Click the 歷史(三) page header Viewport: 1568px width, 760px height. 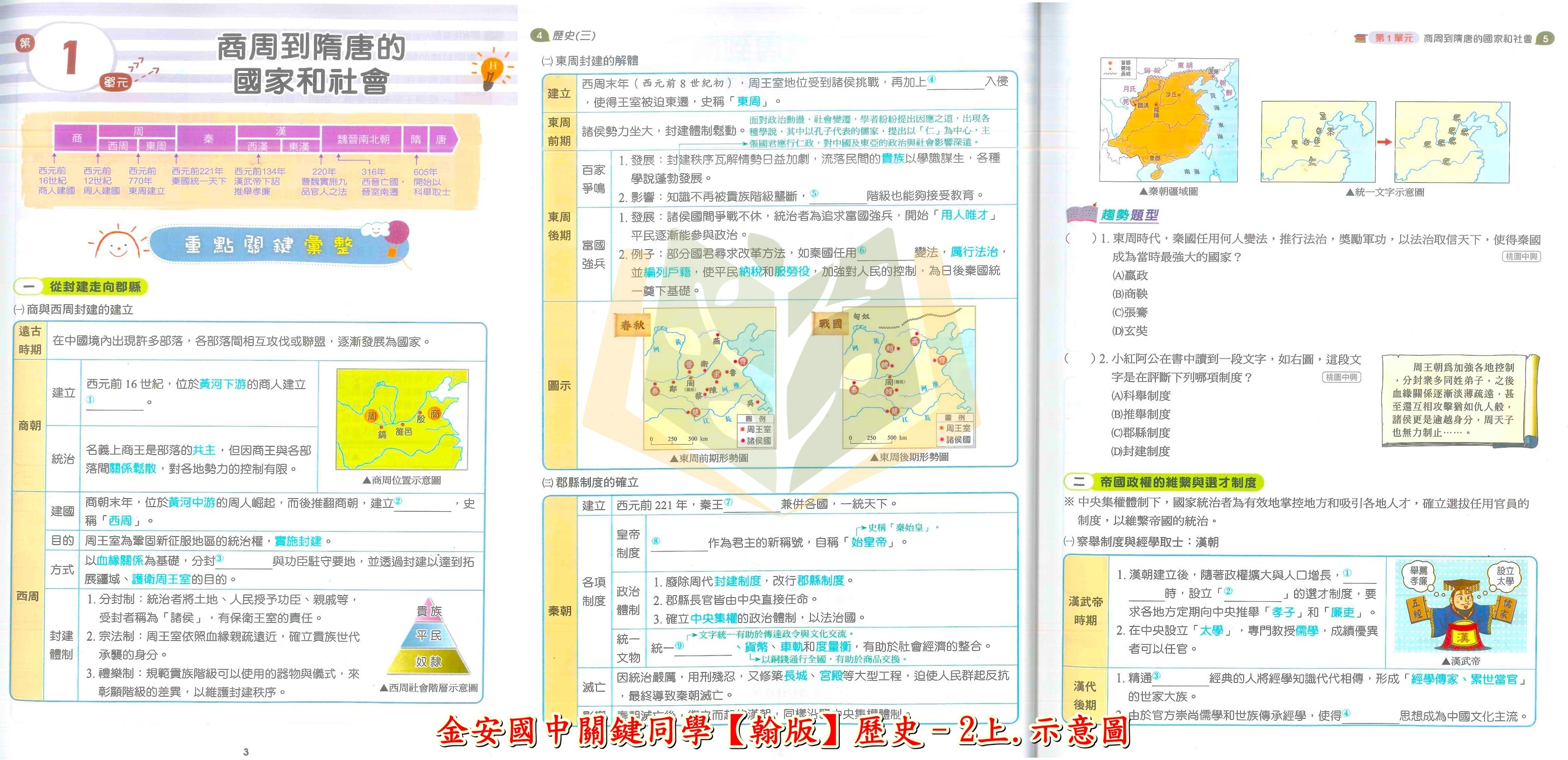(x=574, y=35)
